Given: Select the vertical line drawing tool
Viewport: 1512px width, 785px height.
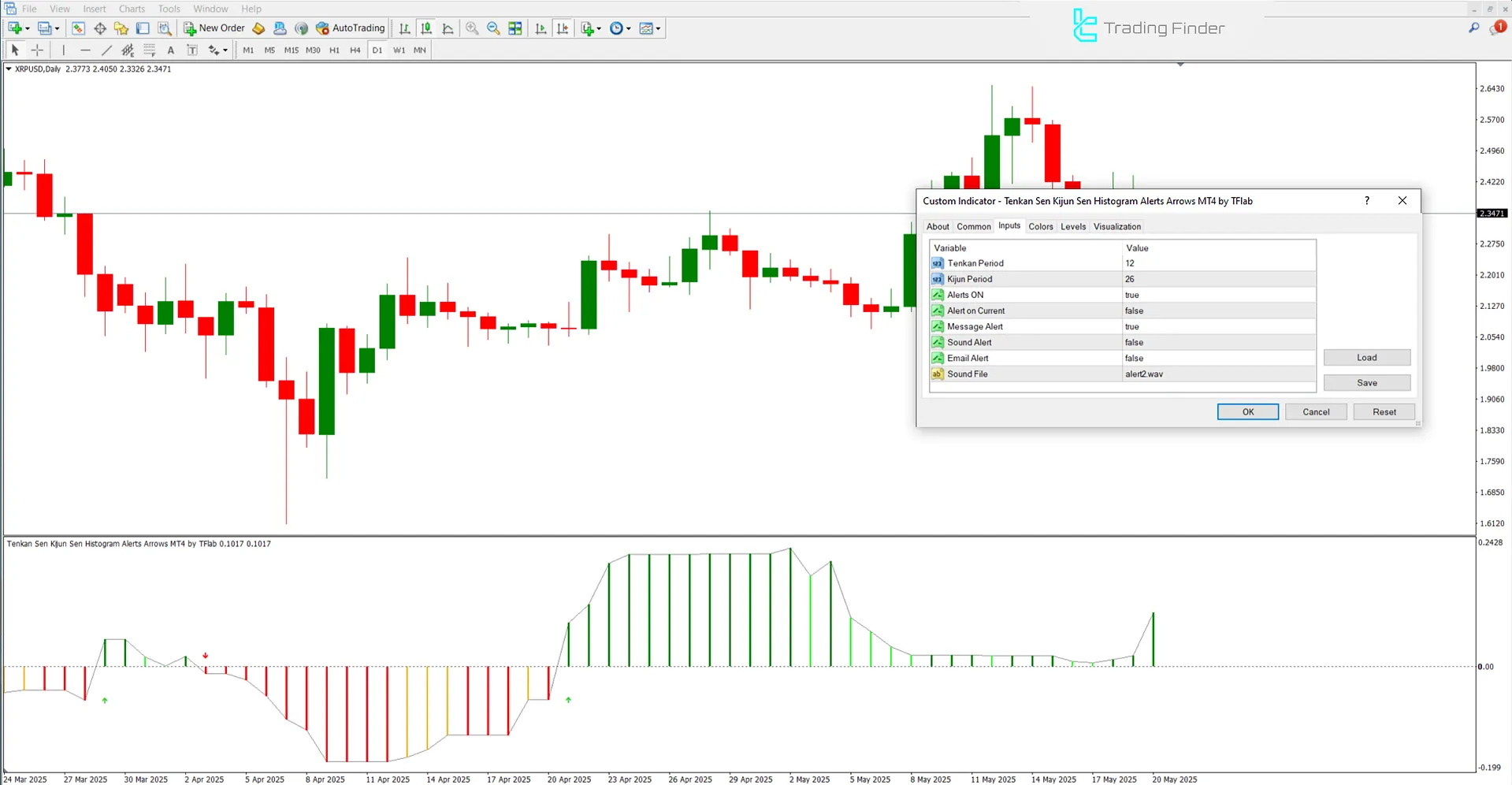Looking at the screenshot, I should (63, 50).
